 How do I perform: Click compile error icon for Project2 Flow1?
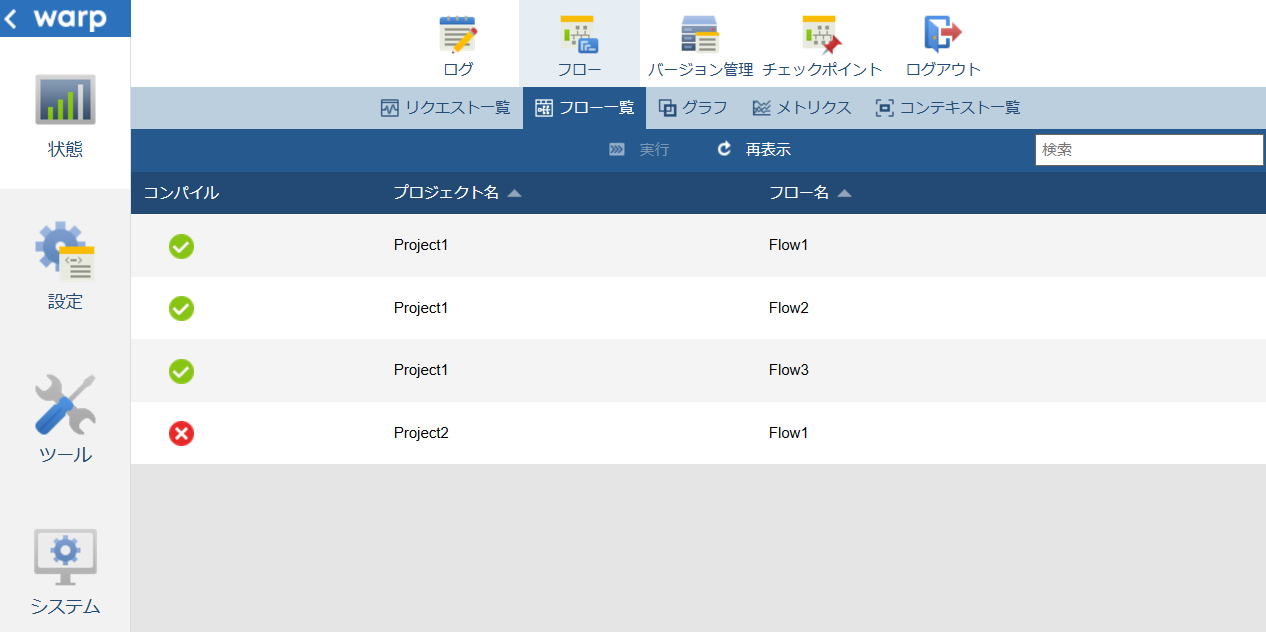point(181,433)
